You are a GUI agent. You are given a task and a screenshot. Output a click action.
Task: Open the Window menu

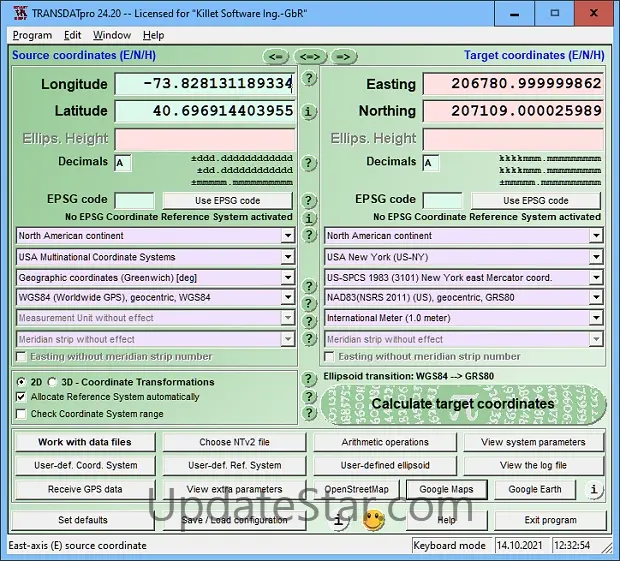pos(112,36)
